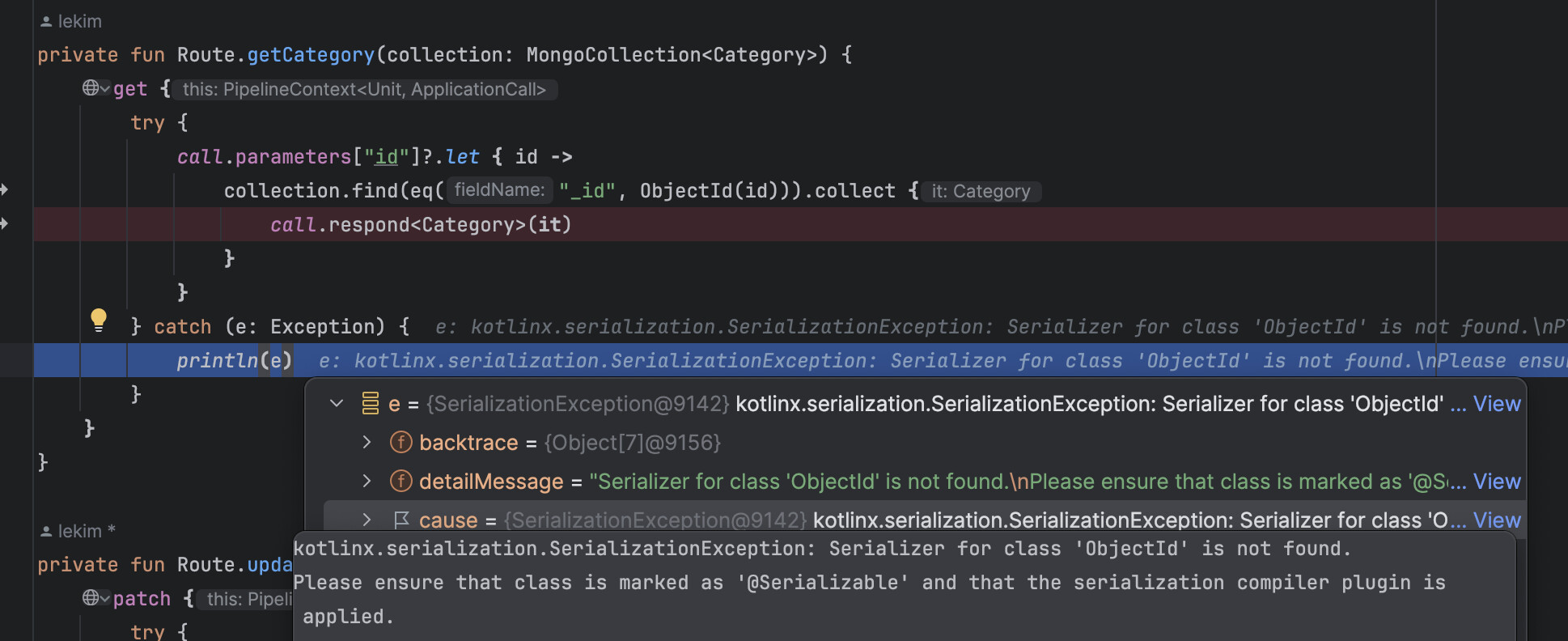Click the field icon next to detailMessage

click(x=400, y=482)
